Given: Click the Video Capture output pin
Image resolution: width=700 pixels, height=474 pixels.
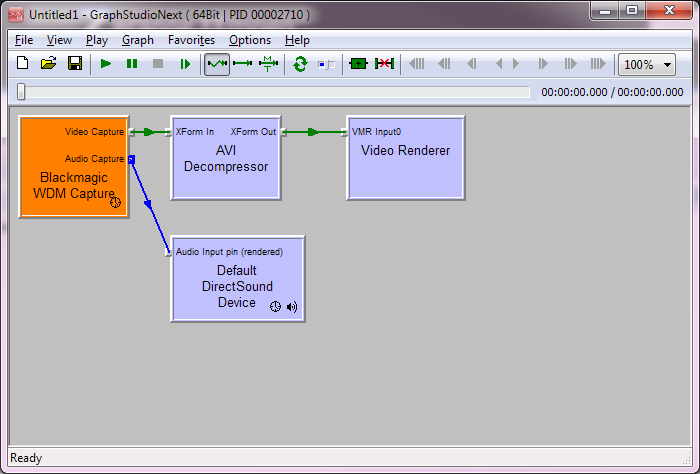Looking at the screenshot, I should tap(132, 132).
